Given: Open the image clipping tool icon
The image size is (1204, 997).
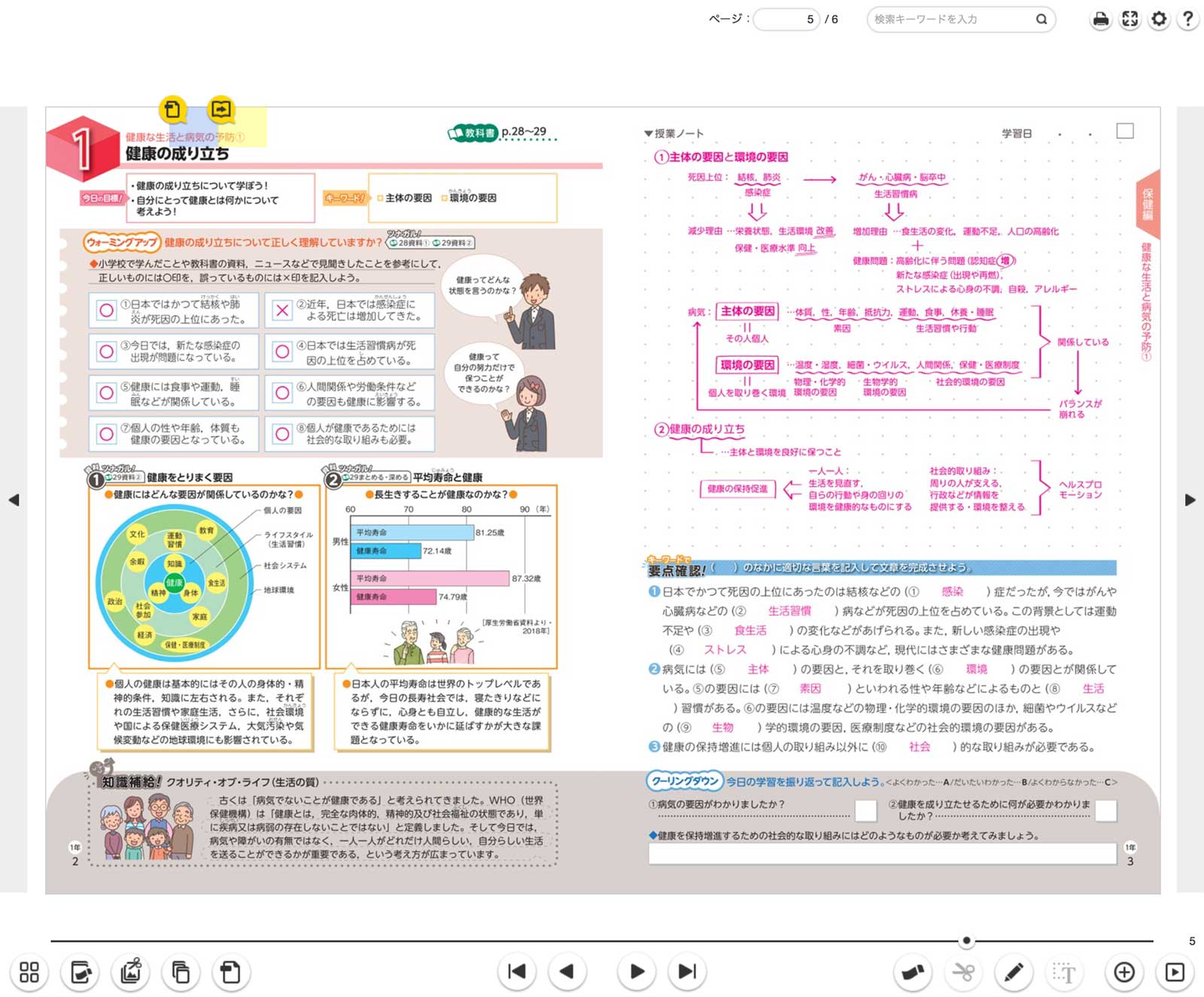Looking at the screenshot, I should 131,972.
